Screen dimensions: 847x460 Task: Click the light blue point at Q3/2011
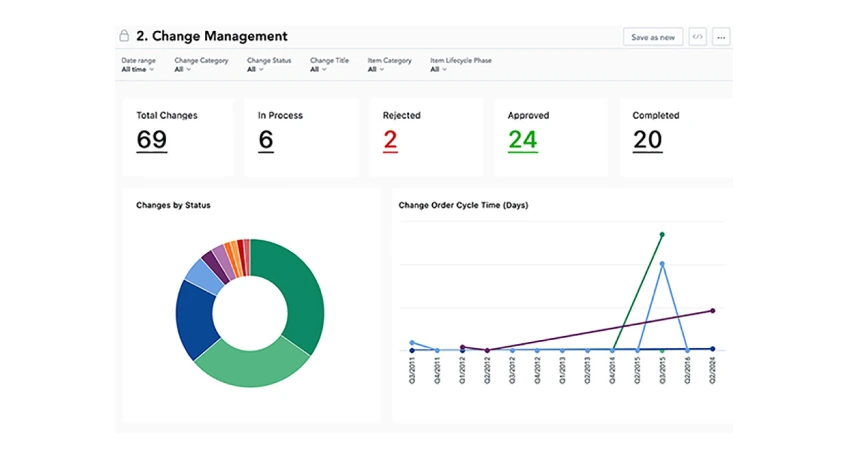click(x=412, y=343)
